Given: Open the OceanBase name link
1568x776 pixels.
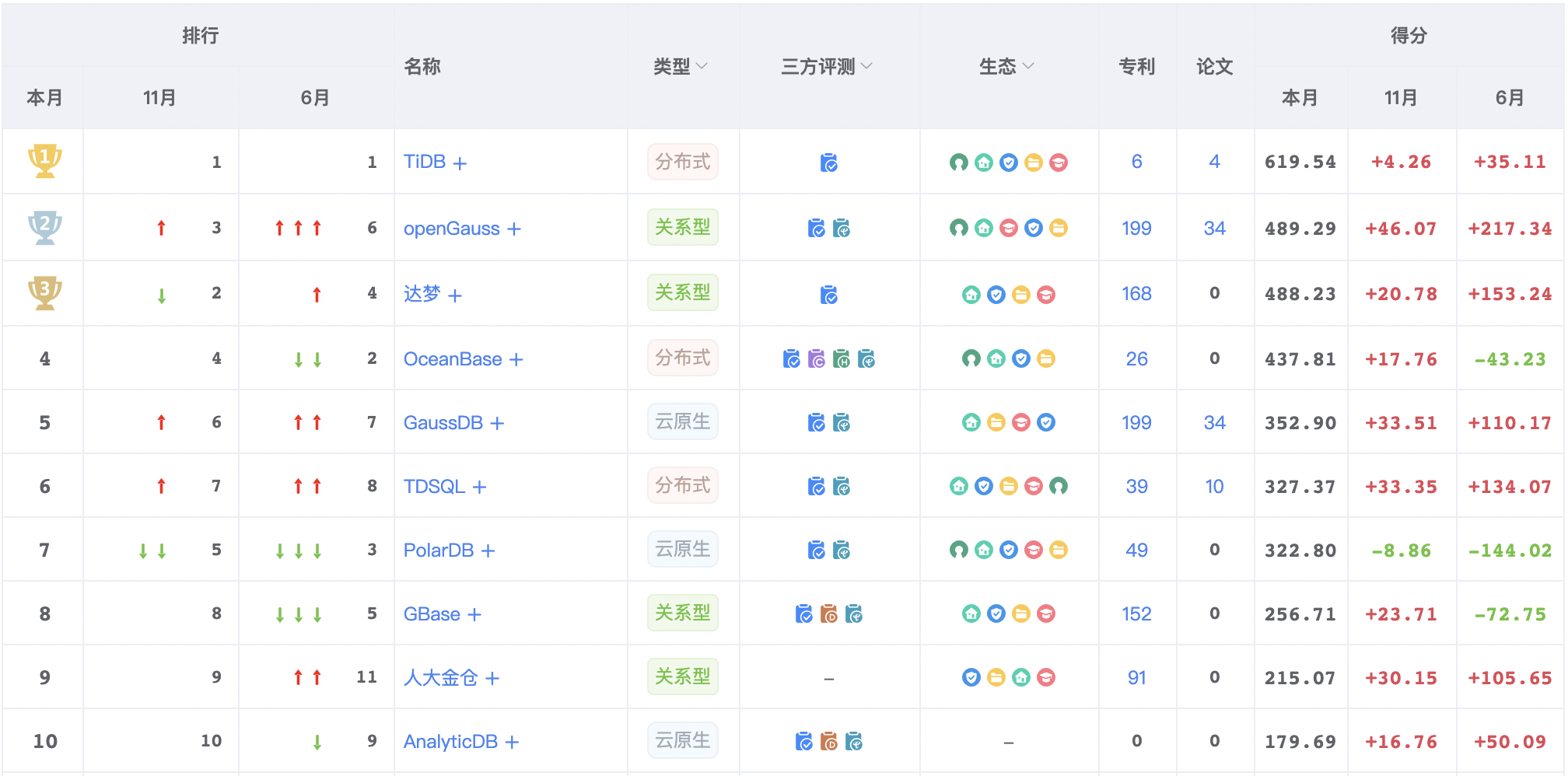Looking at the screenshot, I should pos(452,359).
